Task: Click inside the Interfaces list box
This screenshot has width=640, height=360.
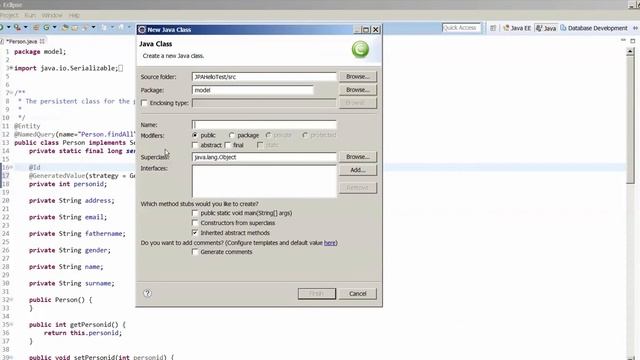Action: pyautogui.click(x=264, y=181)
